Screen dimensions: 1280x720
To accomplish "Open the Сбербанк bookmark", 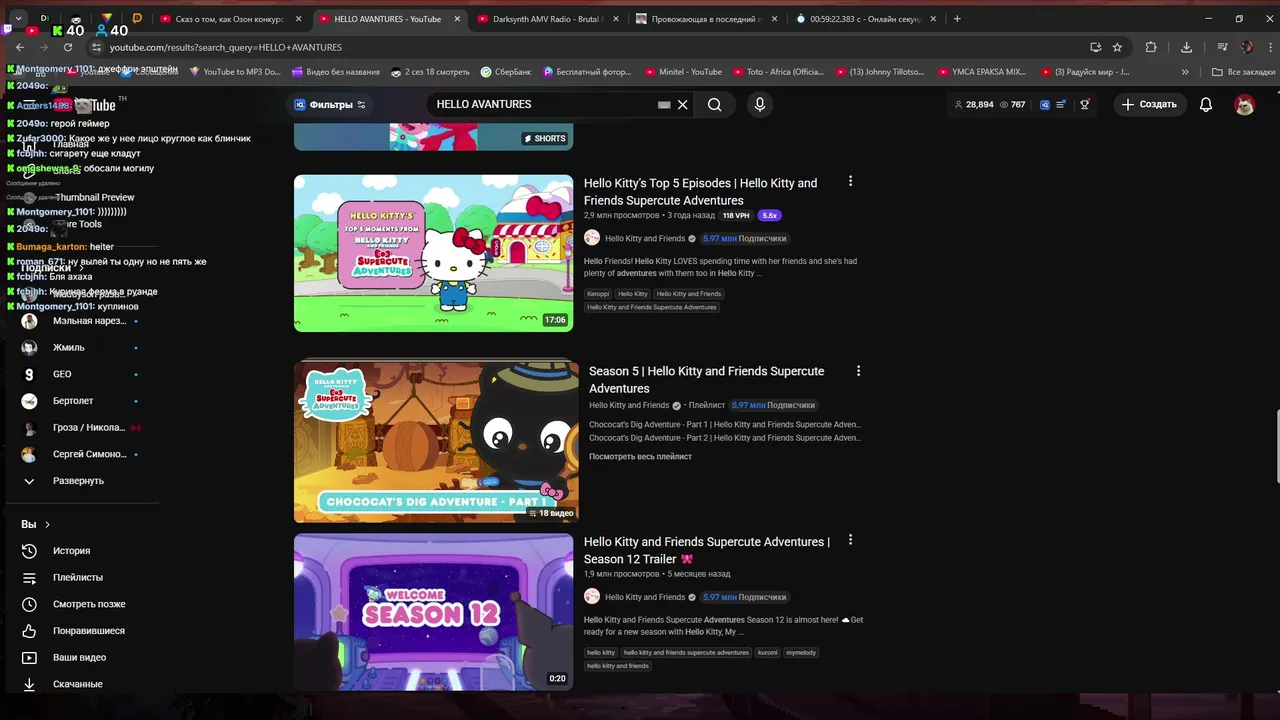I will point(506,72).
